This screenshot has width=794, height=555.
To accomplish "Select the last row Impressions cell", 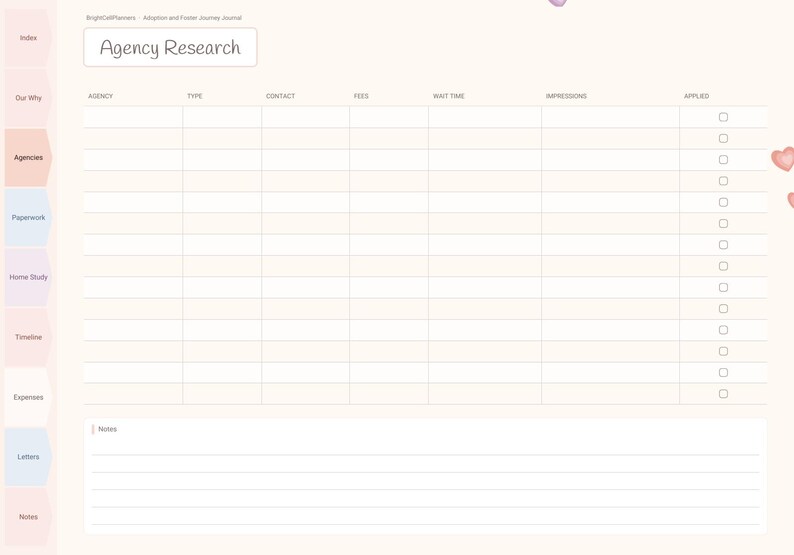I will 610,393.
